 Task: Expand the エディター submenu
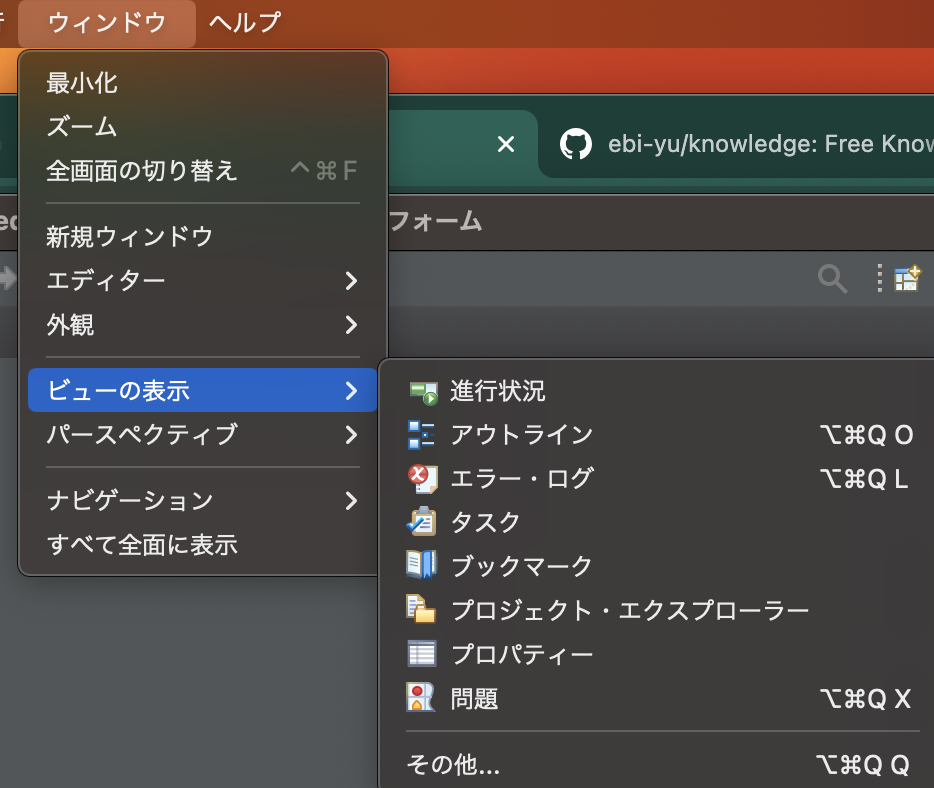coord(352,281)
